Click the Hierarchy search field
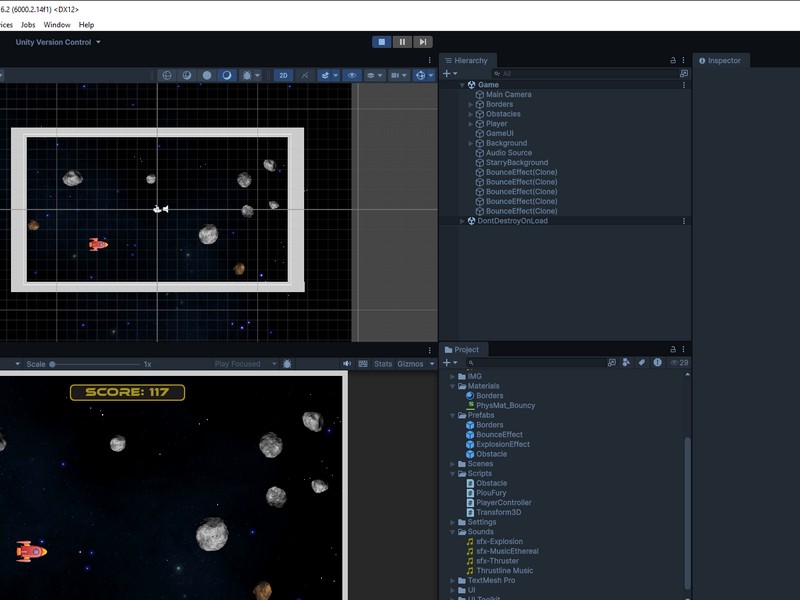Viewport: 800px width, 600px height. pyautogui.click(x=585, y=73)
